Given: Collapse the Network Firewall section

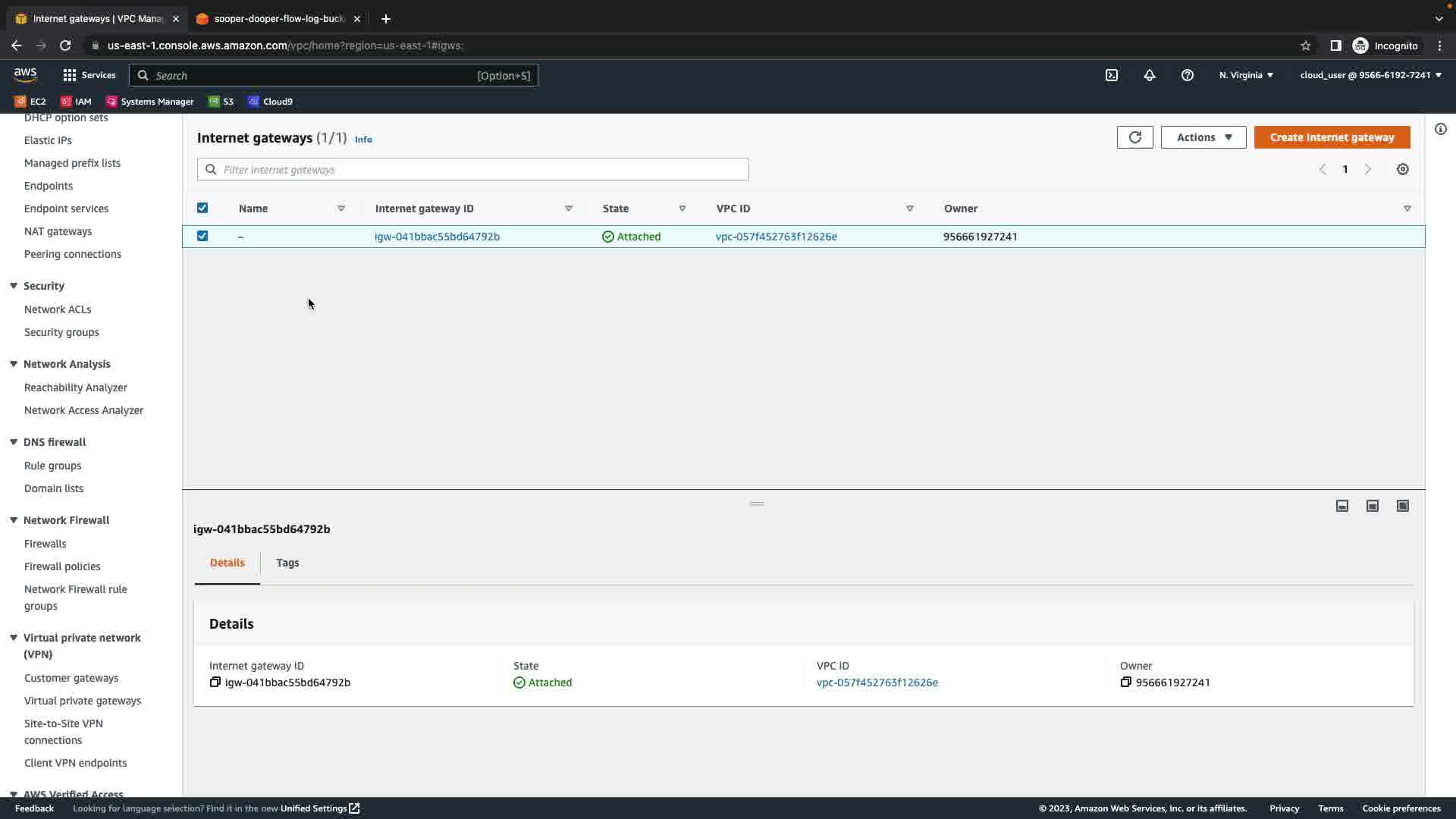Looking at the screenshot, I should 14,520.
